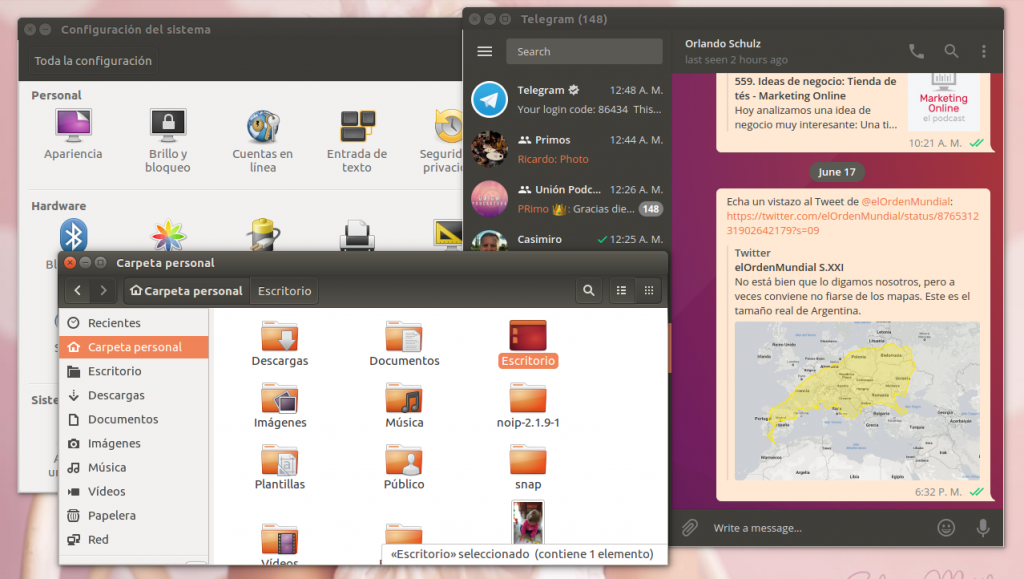Click the Carpeta personal path button
This screenshot has height=579, width=1024.
(x=186, y=290)
